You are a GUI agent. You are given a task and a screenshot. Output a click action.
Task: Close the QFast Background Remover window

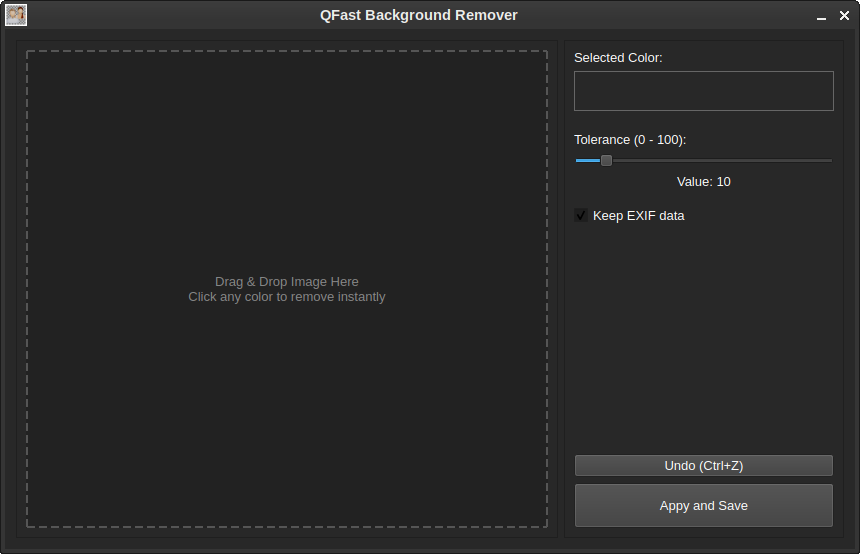[x=844, y=16]
